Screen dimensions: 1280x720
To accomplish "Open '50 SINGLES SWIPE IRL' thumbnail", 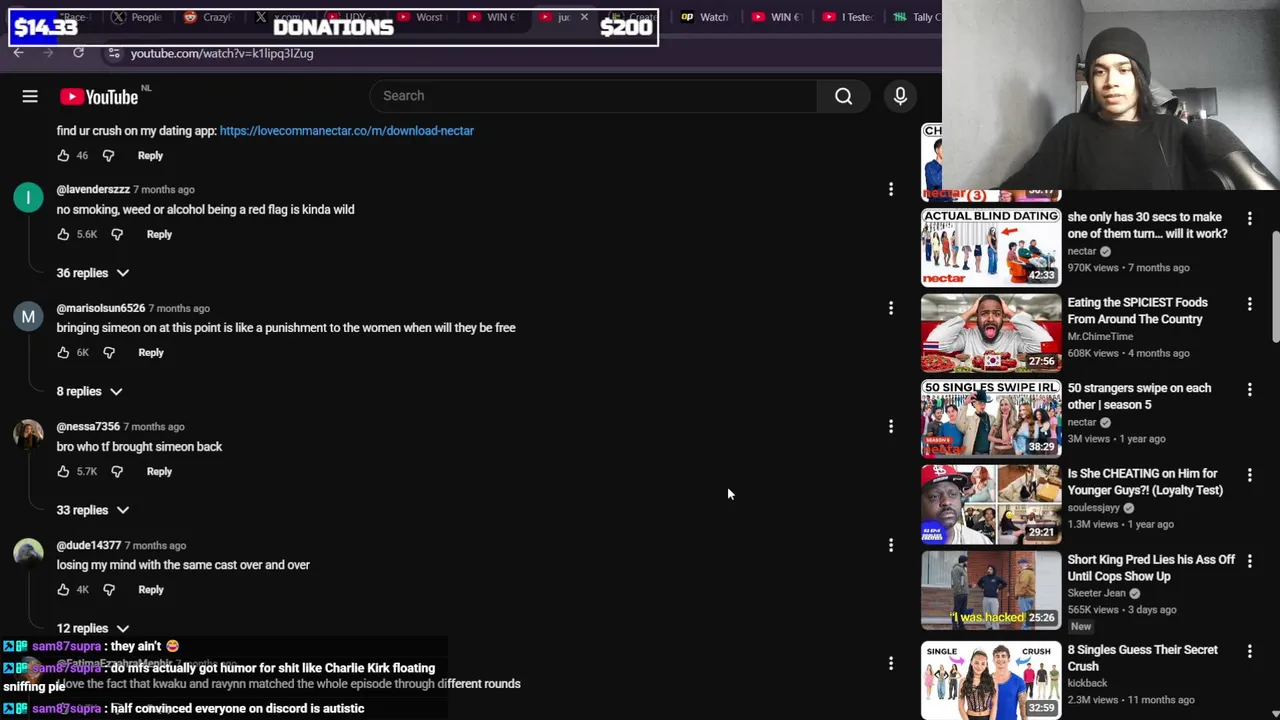I will click(991, 418).
